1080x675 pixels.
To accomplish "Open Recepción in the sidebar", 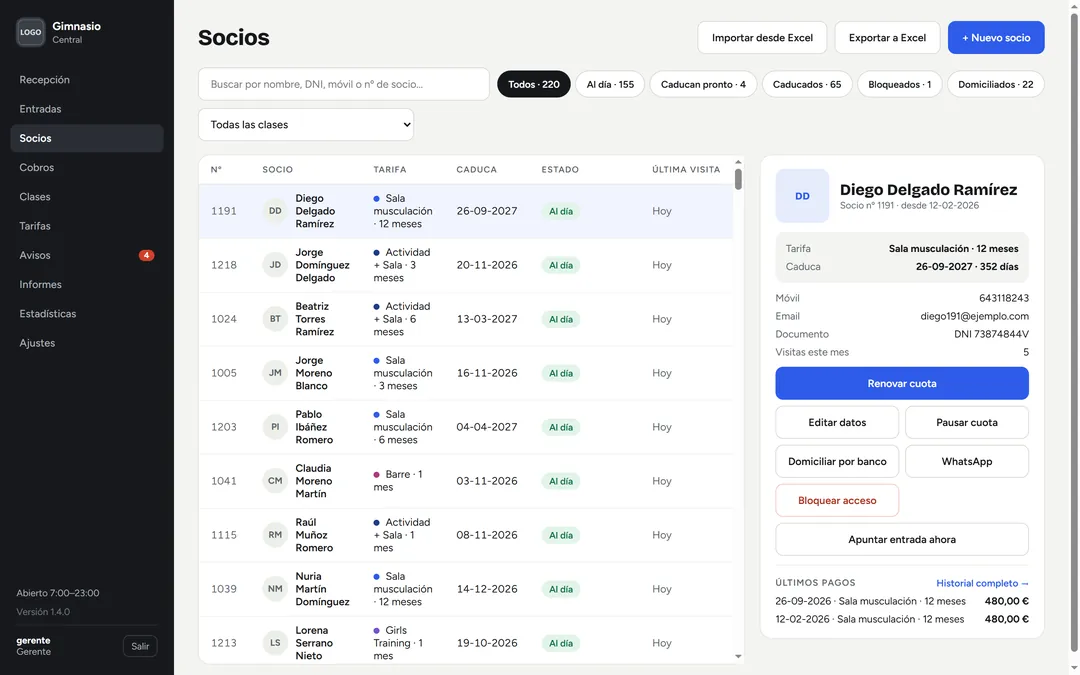I will pos(87,80).
